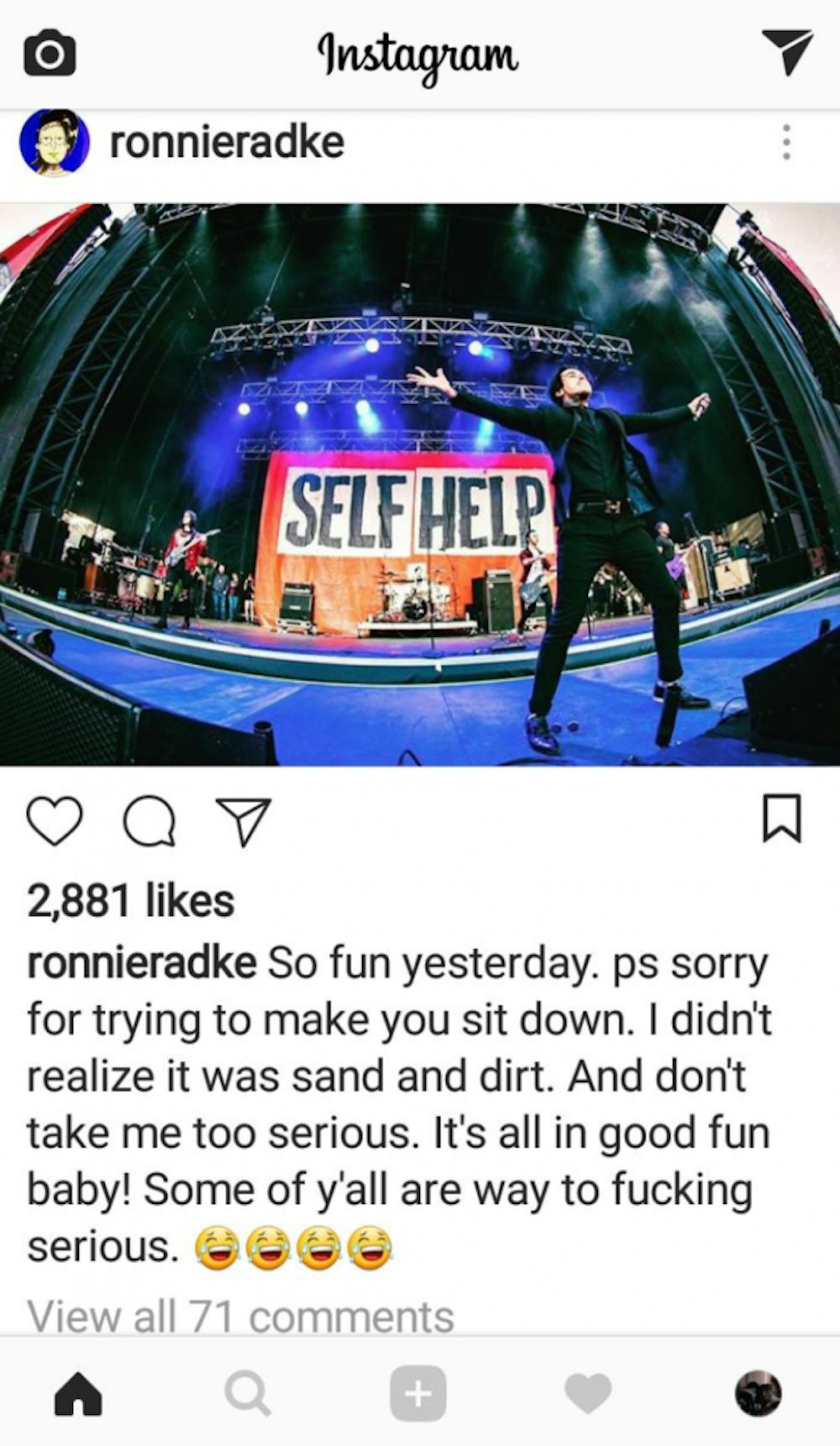The image size is (840, 1446).
Task: Open direct messages paper plane icon
Action: point(787,51)
